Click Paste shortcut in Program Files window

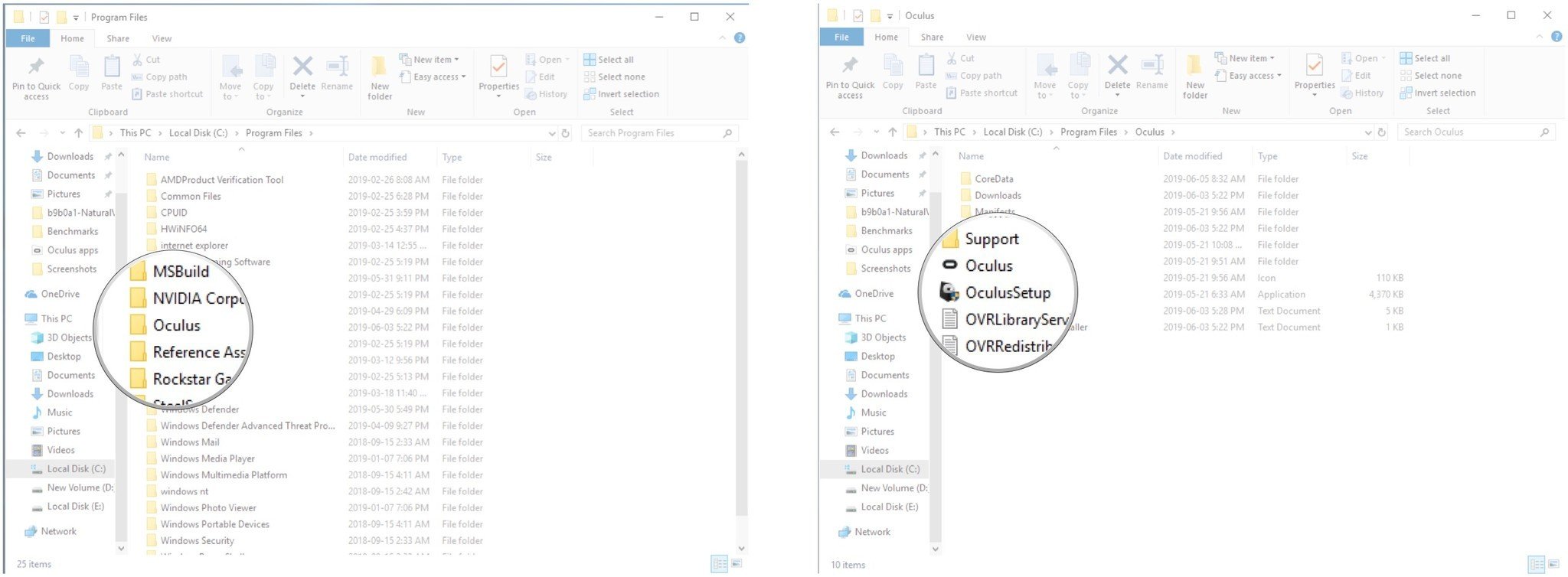(x=167, y=94)
